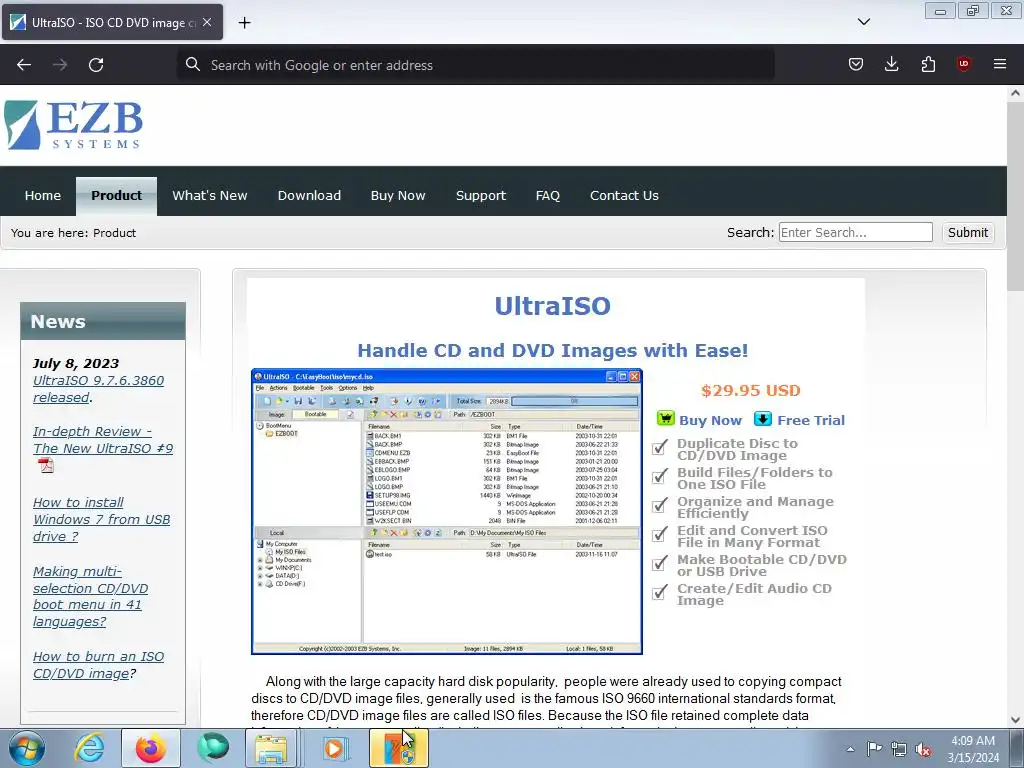1024x768 pixels.
Task: Open the PDF icon under In-depth Review
Action: (46, 466)
